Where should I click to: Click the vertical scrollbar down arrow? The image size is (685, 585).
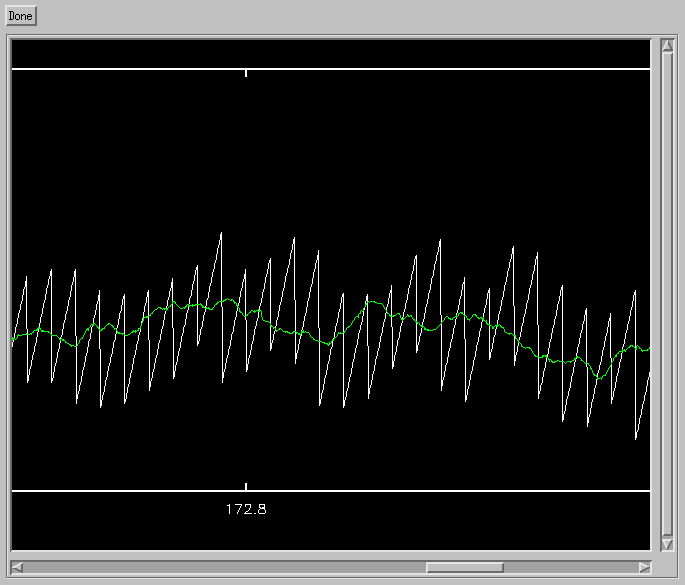pos(667,544)
